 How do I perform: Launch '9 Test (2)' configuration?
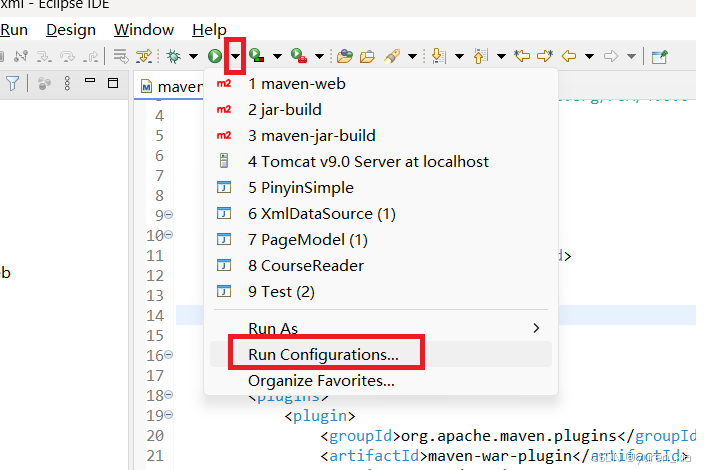381,292
